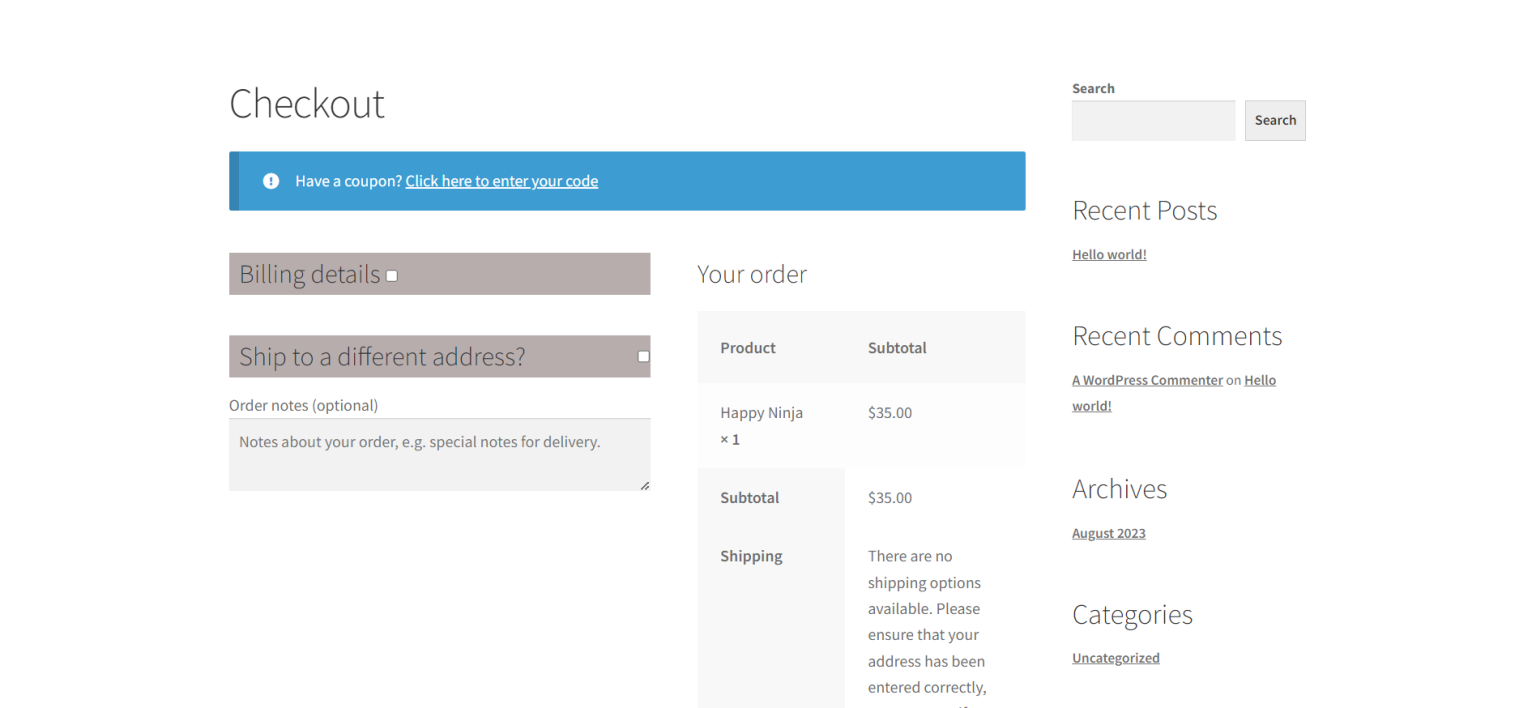The width and height of the screenshot is (1536, 708).
Task: Click the Checkout page heading
Action: (x=307, y=103)
